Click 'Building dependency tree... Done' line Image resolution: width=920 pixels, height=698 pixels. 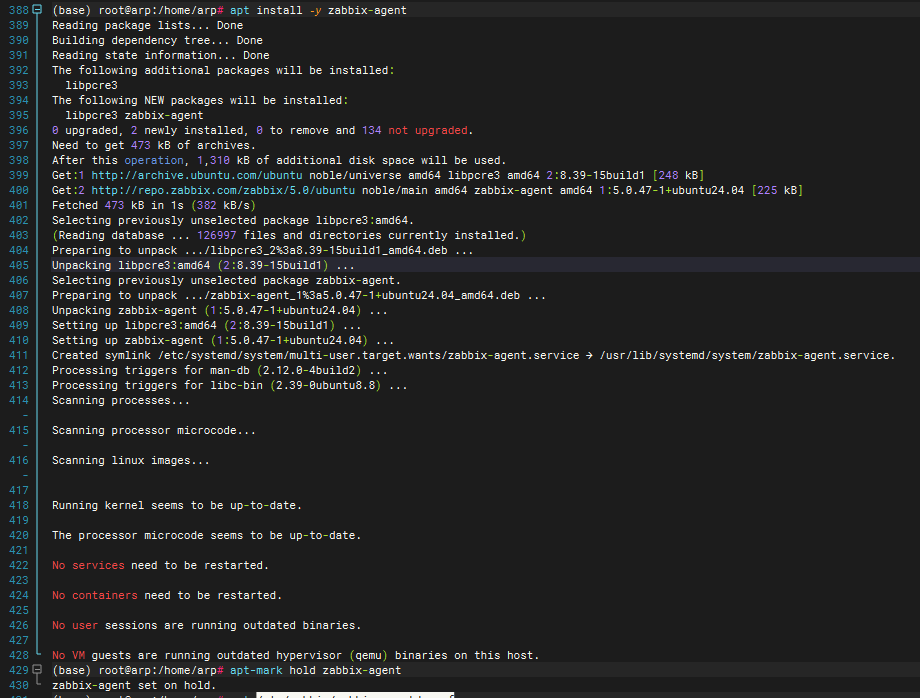(157, 40)
